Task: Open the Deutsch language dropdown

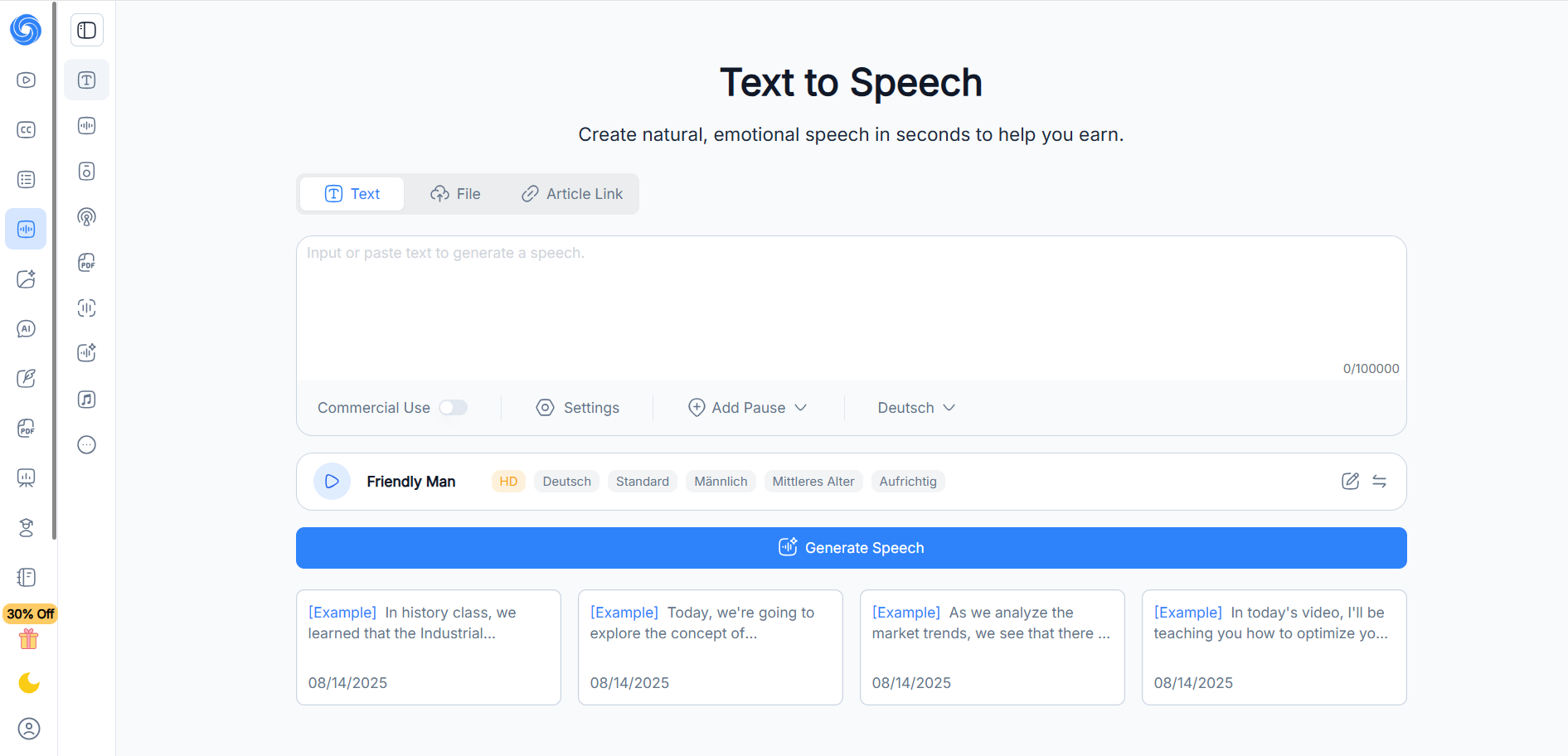Action: tap(916, 408)
